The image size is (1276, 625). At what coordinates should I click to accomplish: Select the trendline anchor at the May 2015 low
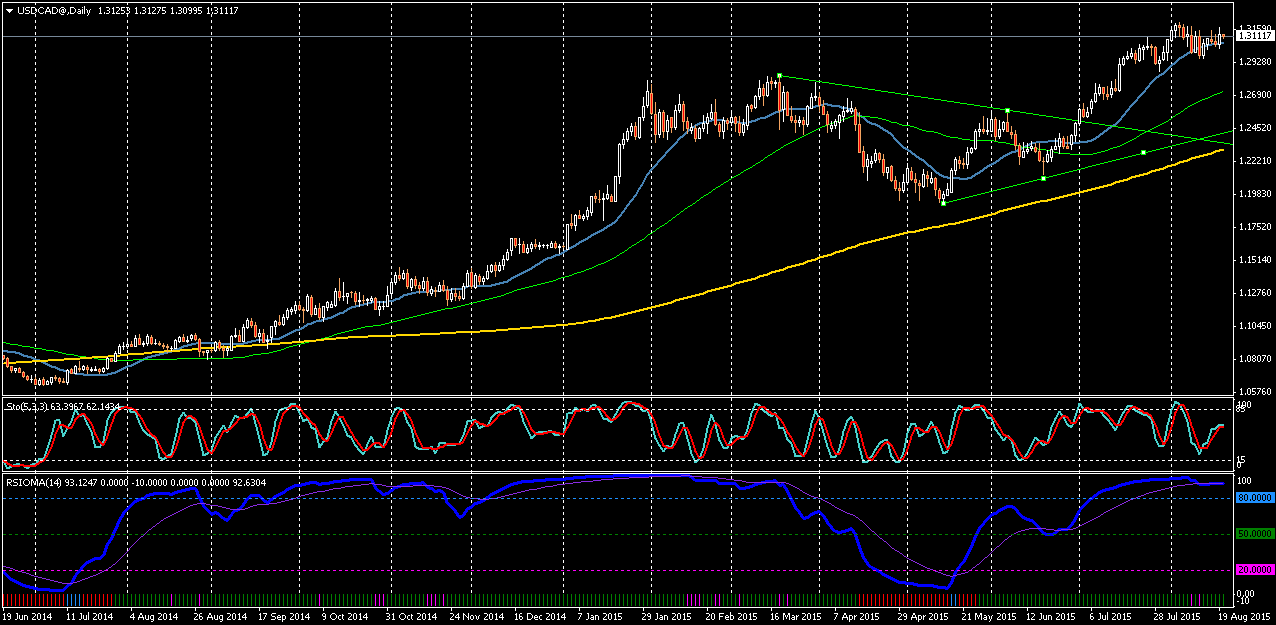(943, 203)
